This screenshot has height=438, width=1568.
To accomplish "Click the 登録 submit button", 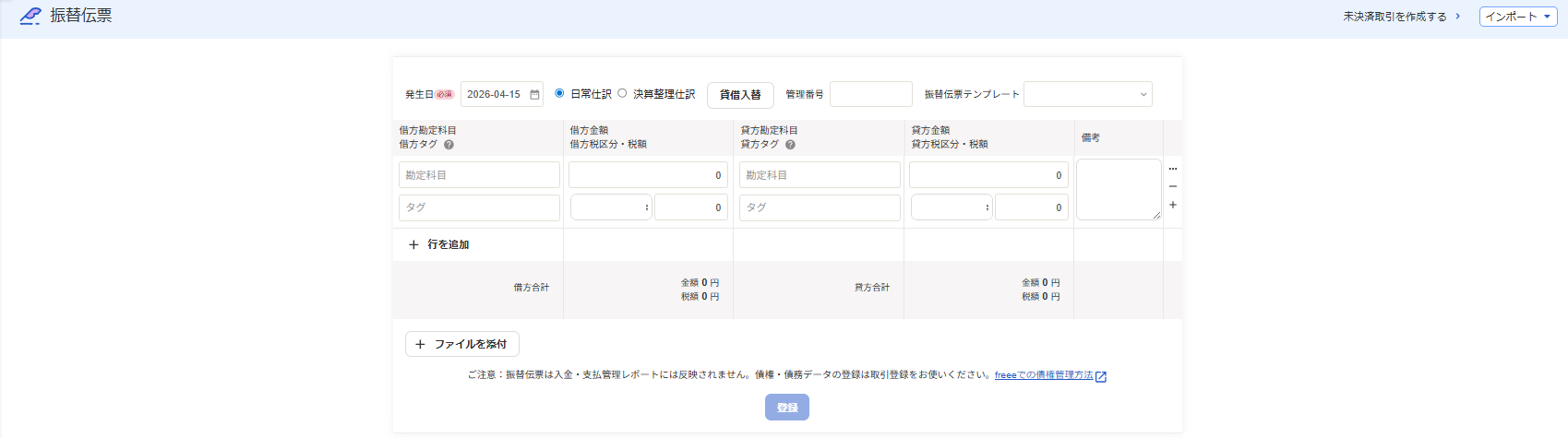I will 787,408.
